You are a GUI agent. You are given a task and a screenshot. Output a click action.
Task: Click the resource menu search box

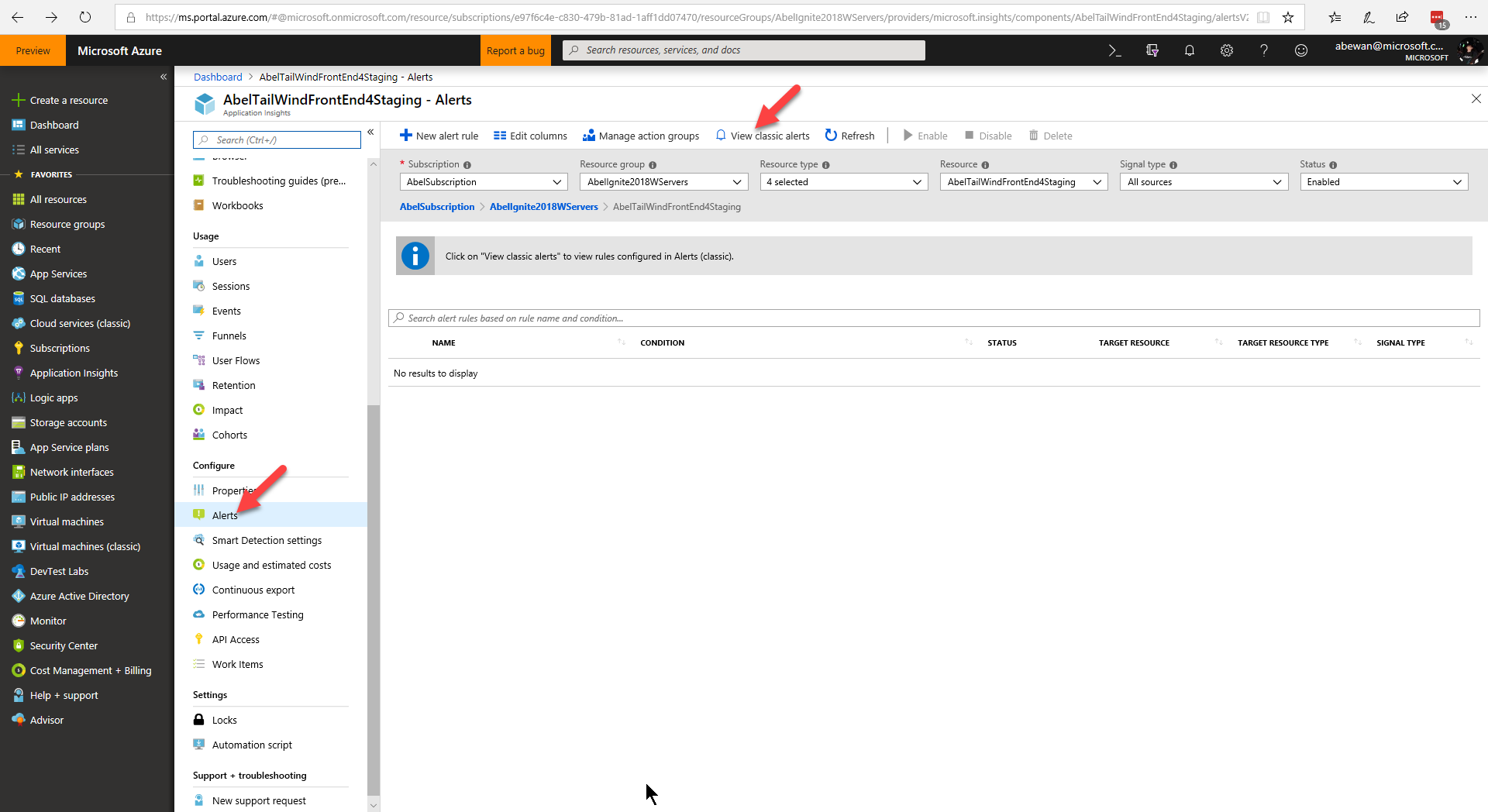click(277, 140)
